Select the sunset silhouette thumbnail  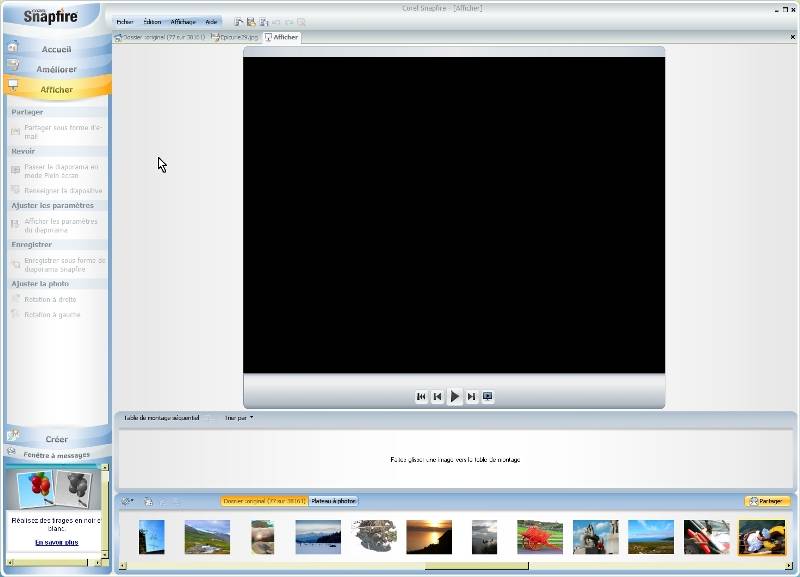coord(429,537)
